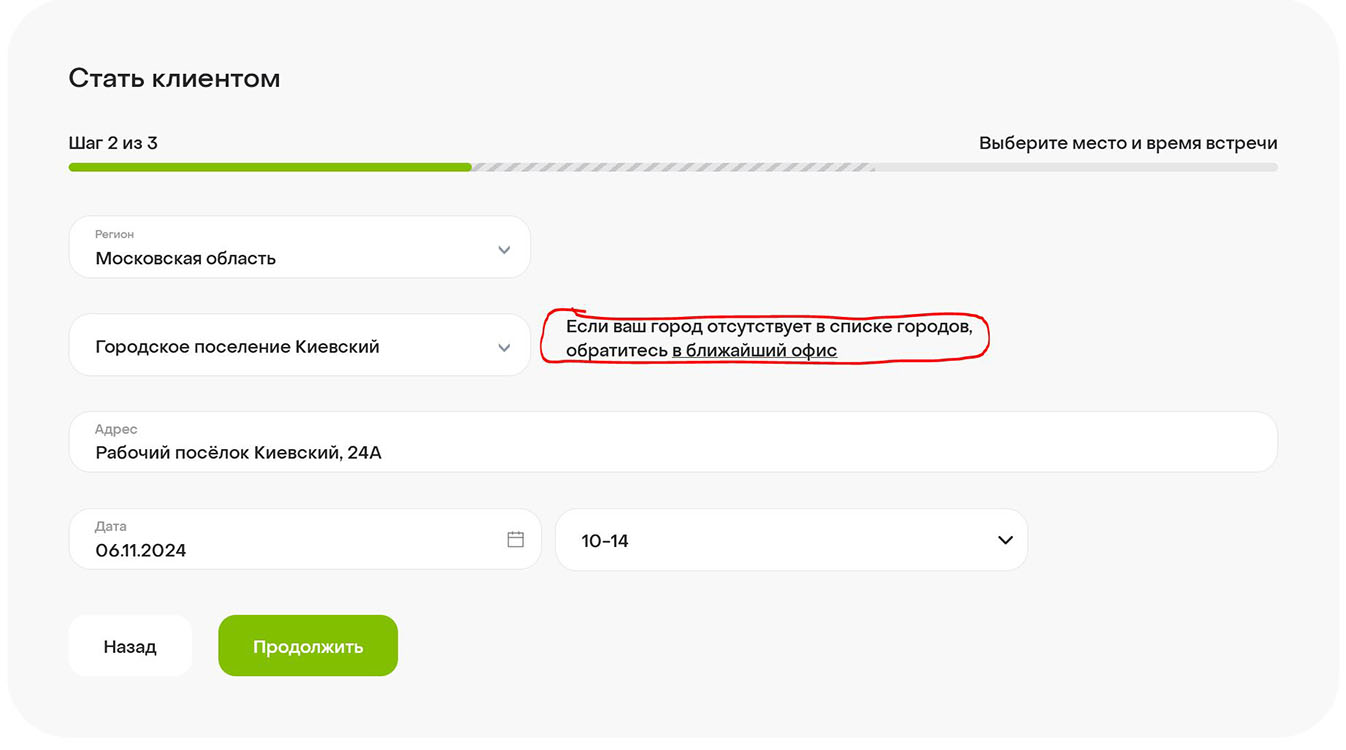This screenshot has height=750, width=1346.
Task: Click 'Выберите место и время встречи' text
Action: (x=1127, y=143)
